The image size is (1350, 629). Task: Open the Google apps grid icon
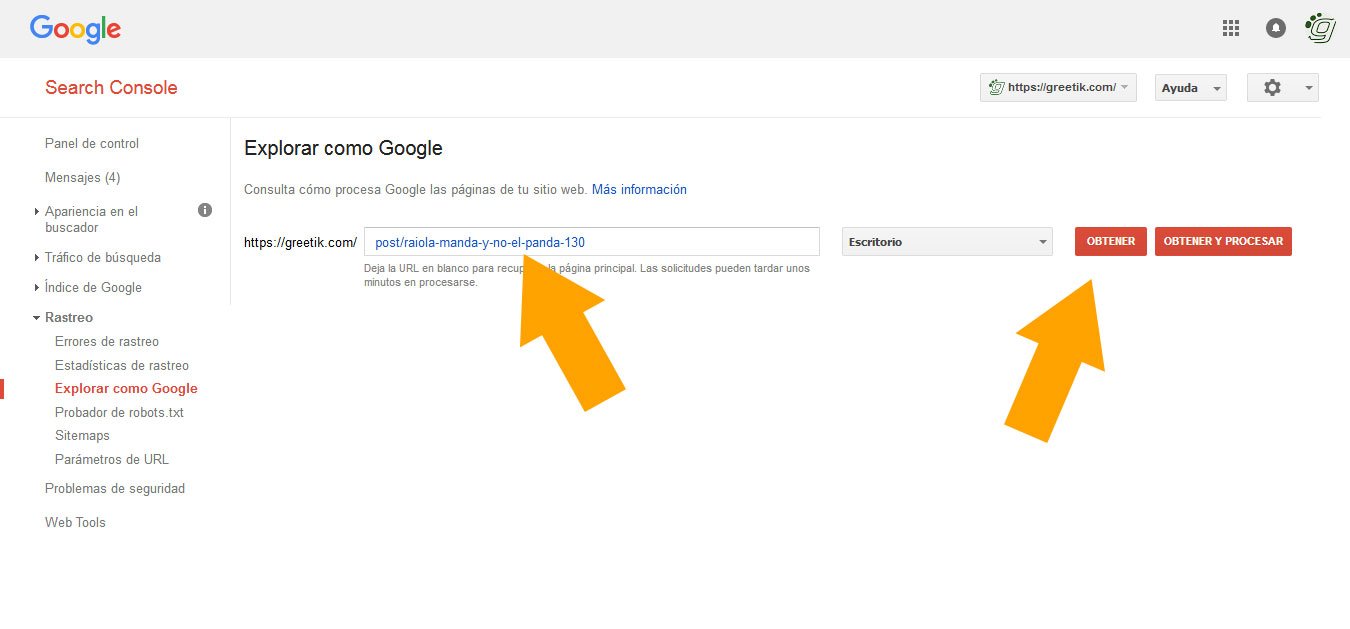[1231, 28]
